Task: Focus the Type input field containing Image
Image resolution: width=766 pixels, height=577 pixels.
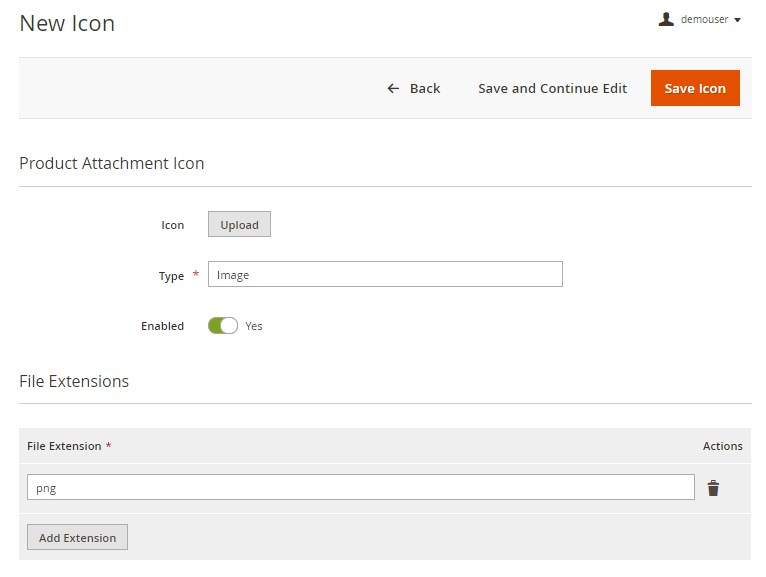Action: 385,275
